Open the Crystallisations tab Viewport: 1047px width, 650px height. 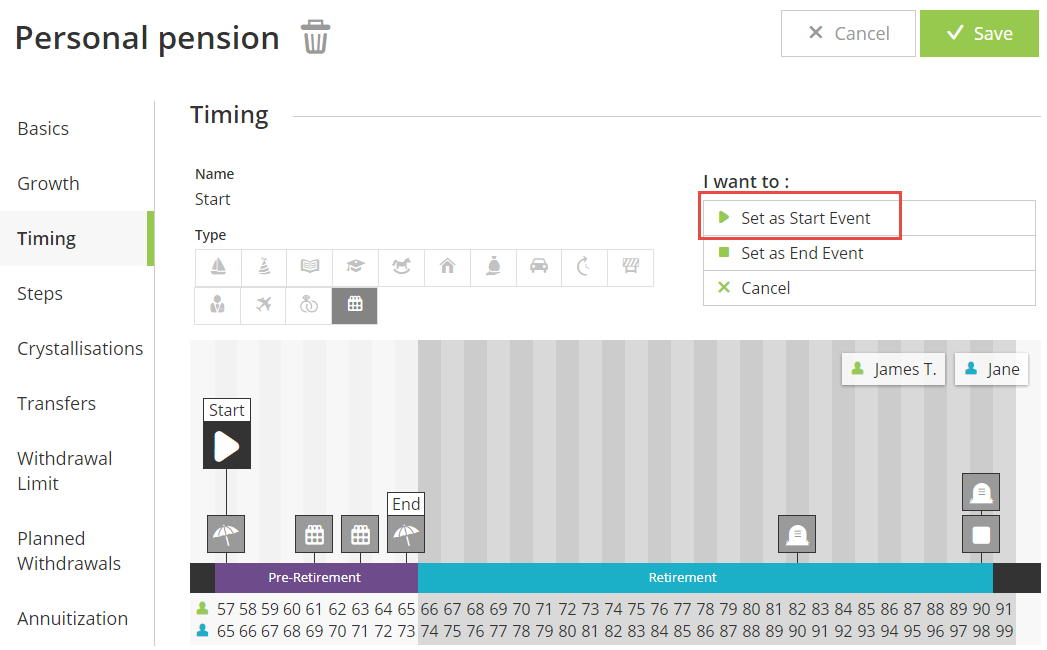tap(80, 348)
